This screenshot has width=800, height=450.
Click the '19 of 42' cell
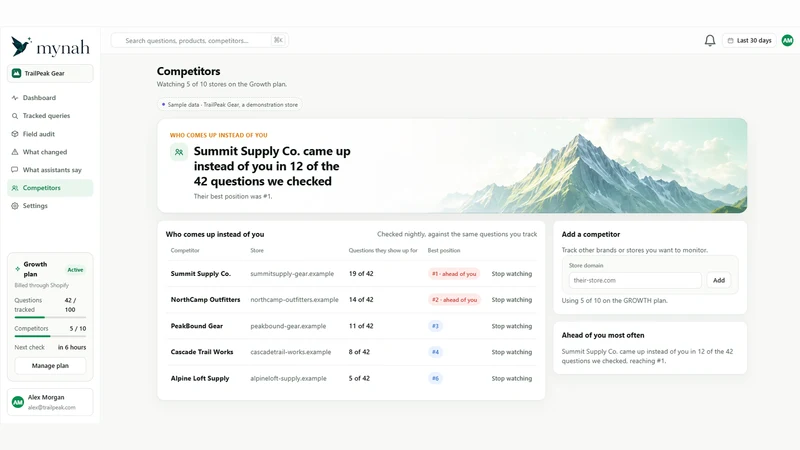point(361,274)
